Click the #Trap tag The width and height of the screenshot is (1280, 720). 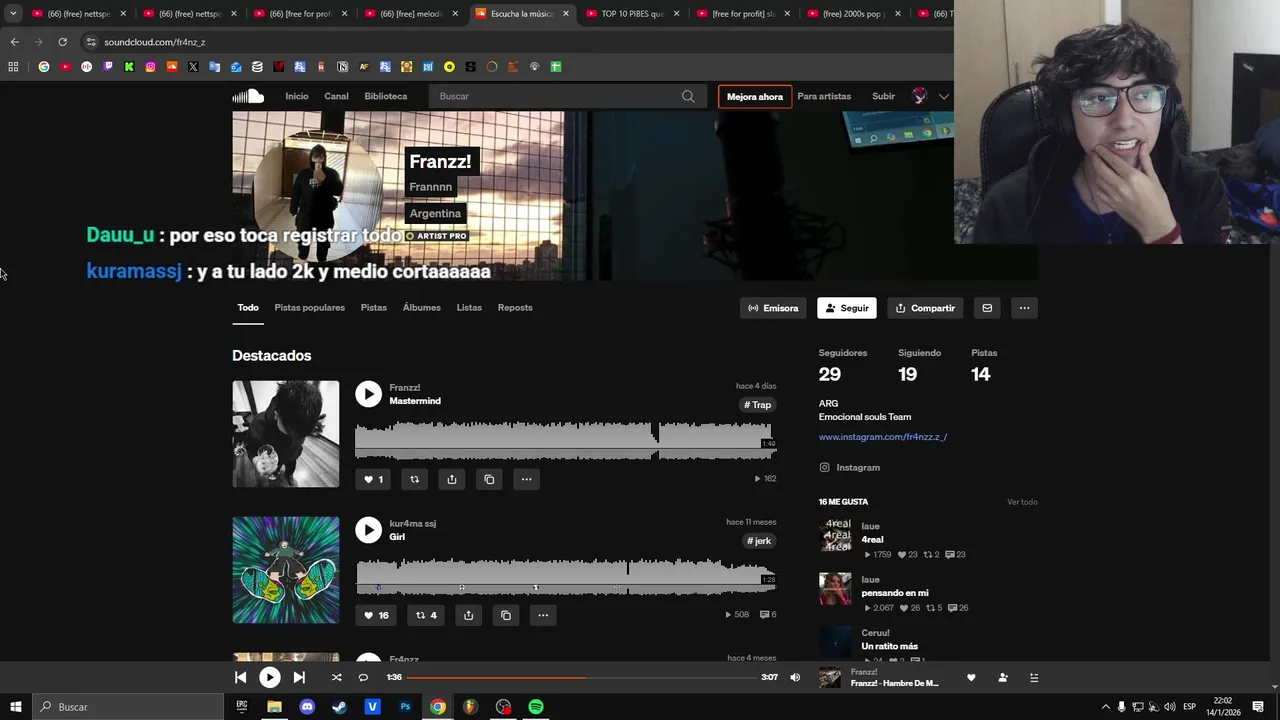(x=758, y=405)
